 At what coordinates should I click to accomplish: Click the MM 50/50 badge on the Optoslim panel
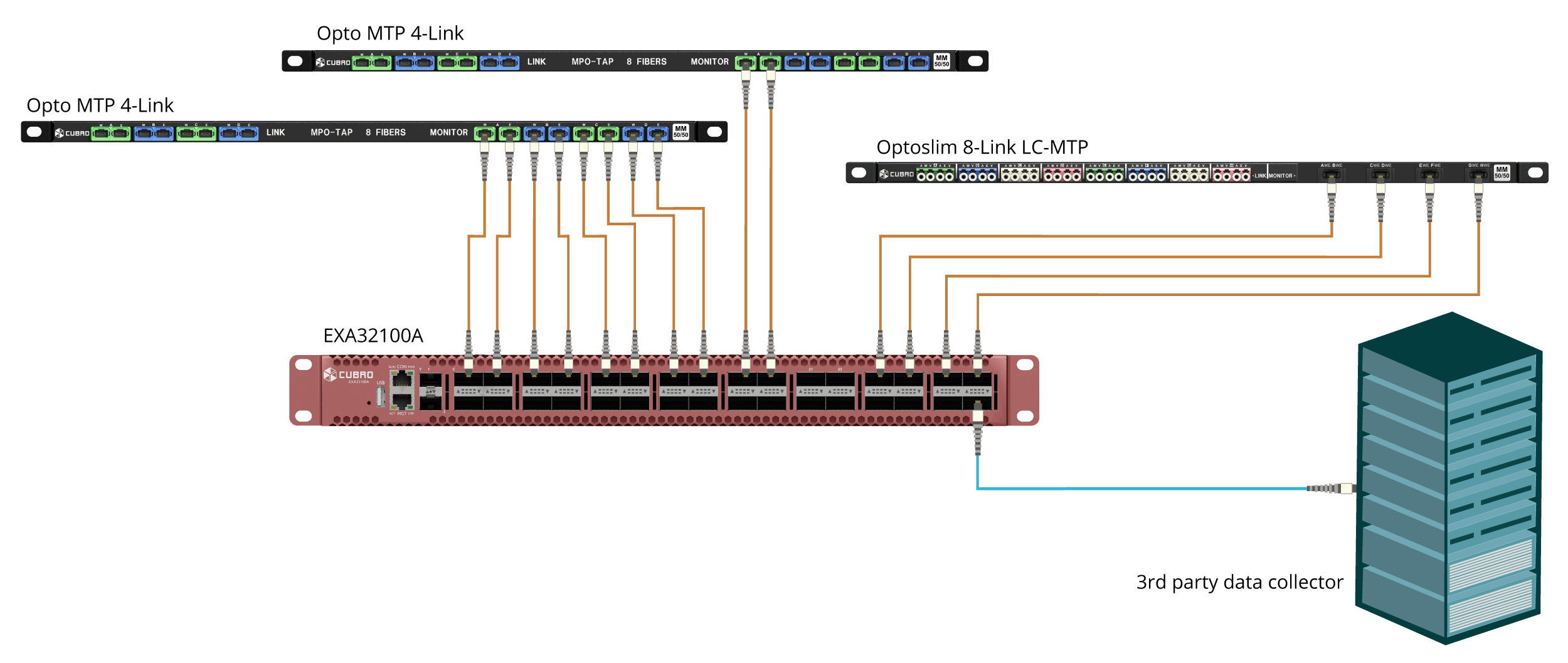1502,172
